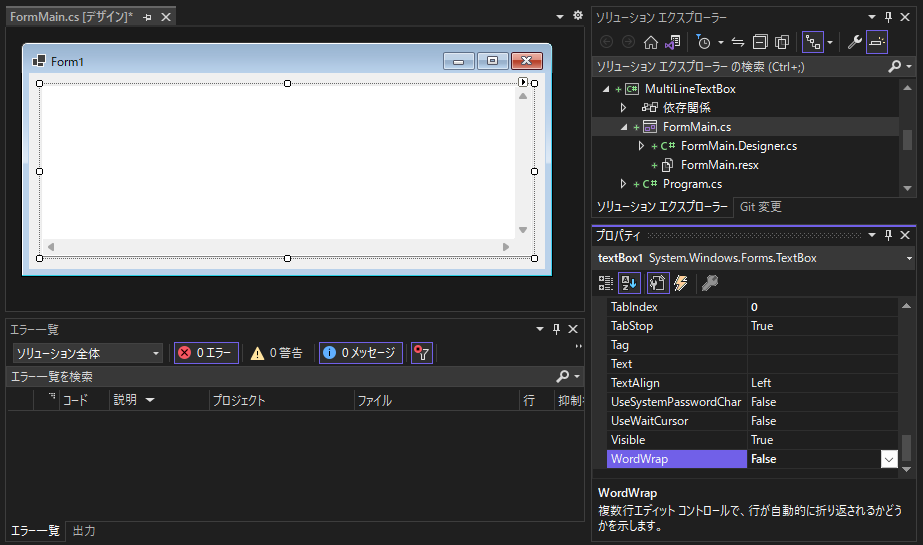Image resolution: width=923 pixels, height=545 pixels.
Task: Click the Text property value field
Action: pos(822,364)
